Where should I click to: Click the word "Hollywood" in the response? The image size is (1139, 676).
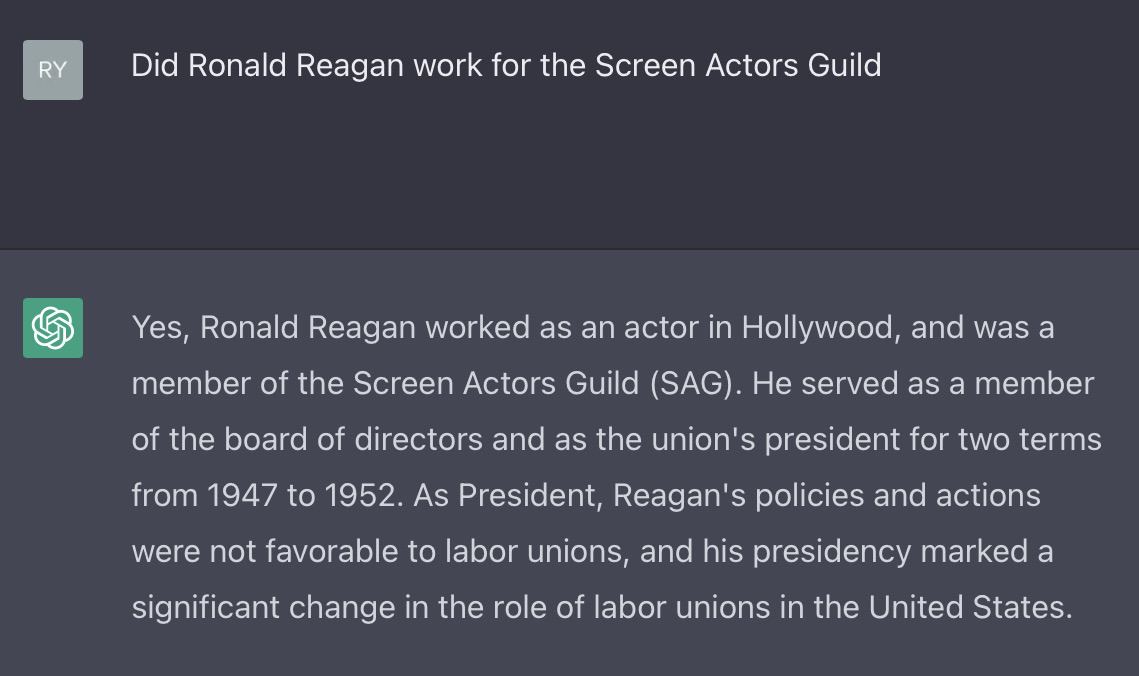click(x=816, y=328)
